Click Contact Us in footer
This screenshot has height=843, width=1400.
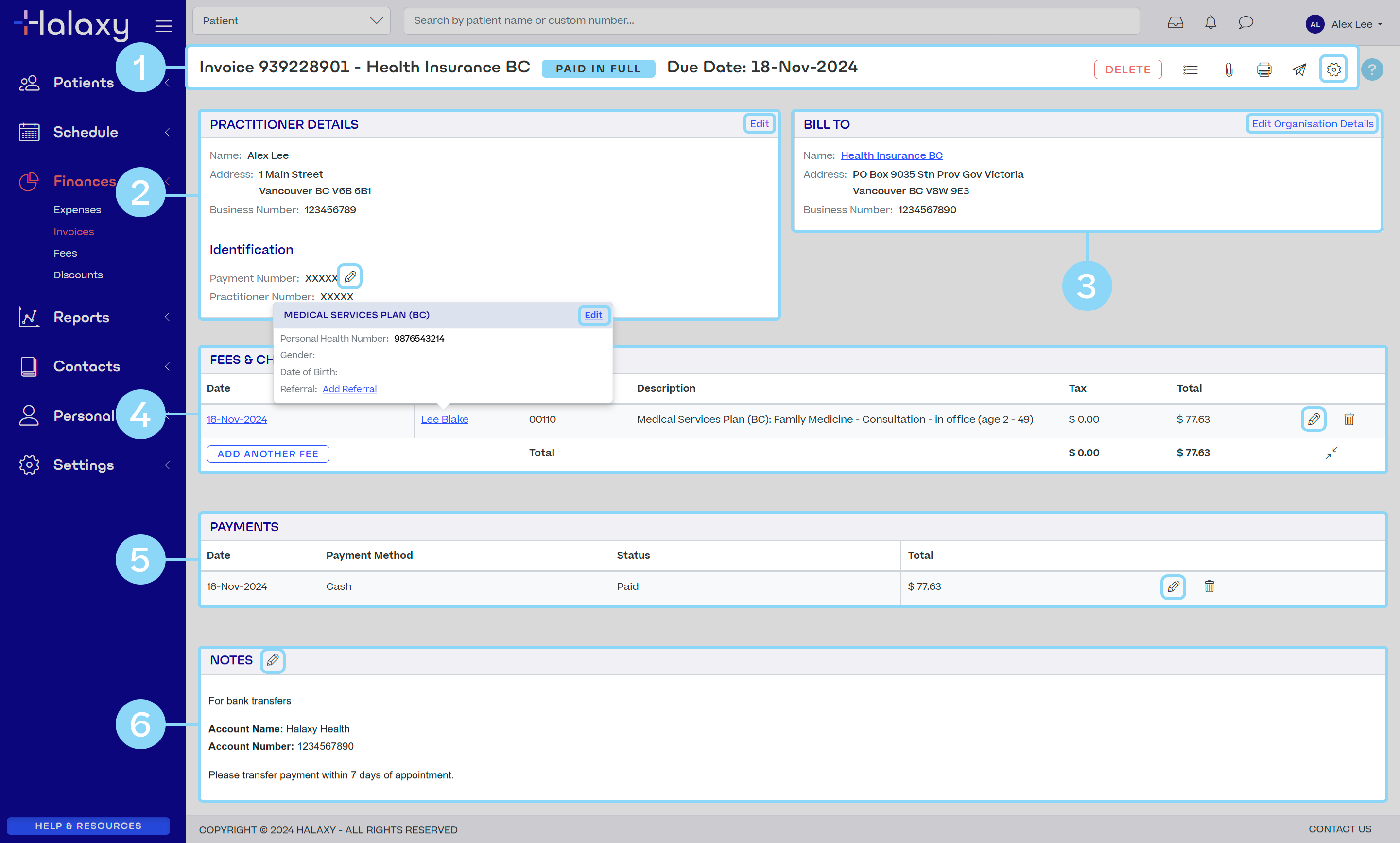point(1340,829)
